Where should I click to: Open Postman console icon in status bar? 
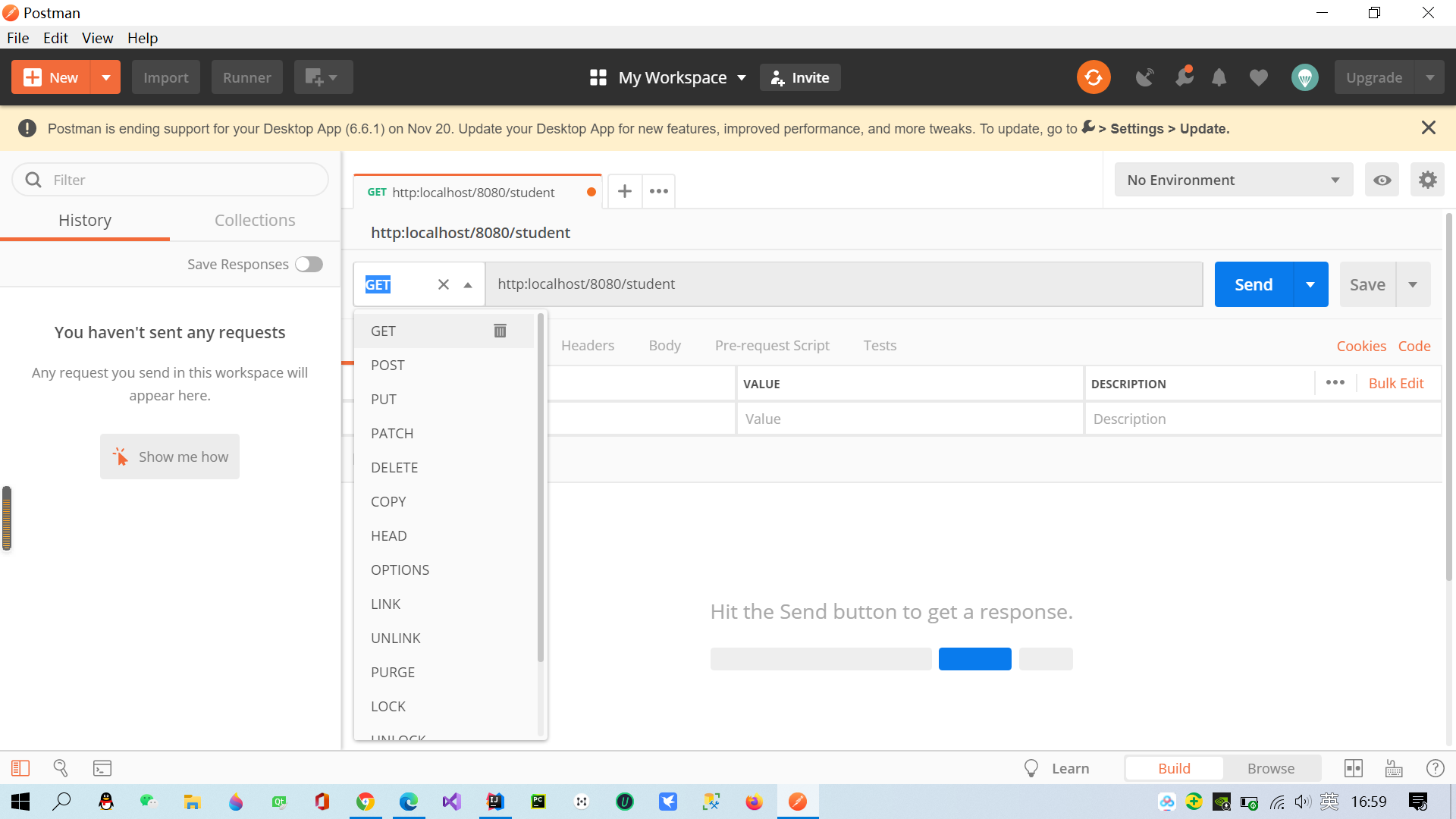tap(102, 768)
